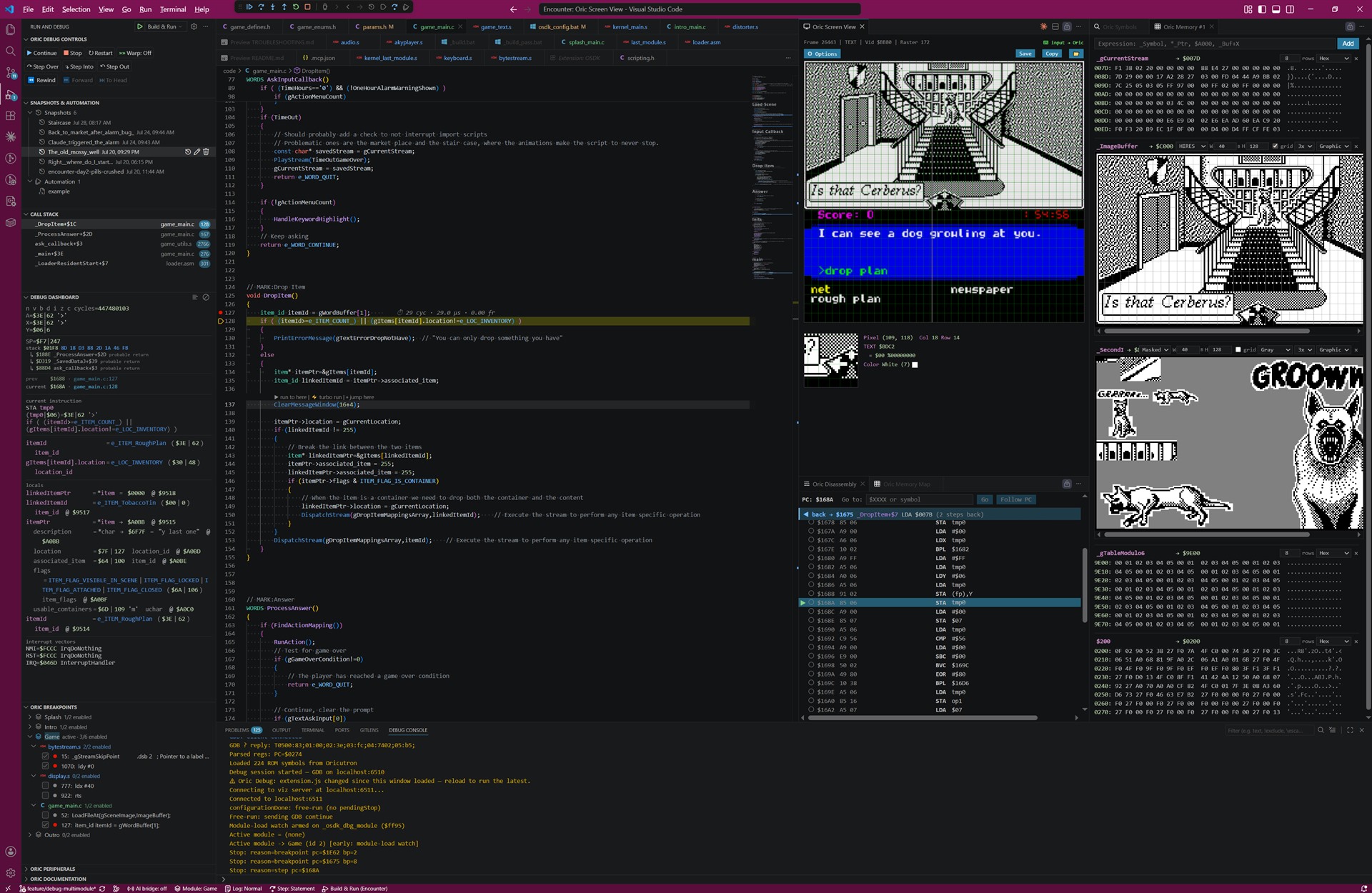Open the Source Control view in the activity bar
The image size is (1372, 893).
pyautogui.click(x=11, y=72)
